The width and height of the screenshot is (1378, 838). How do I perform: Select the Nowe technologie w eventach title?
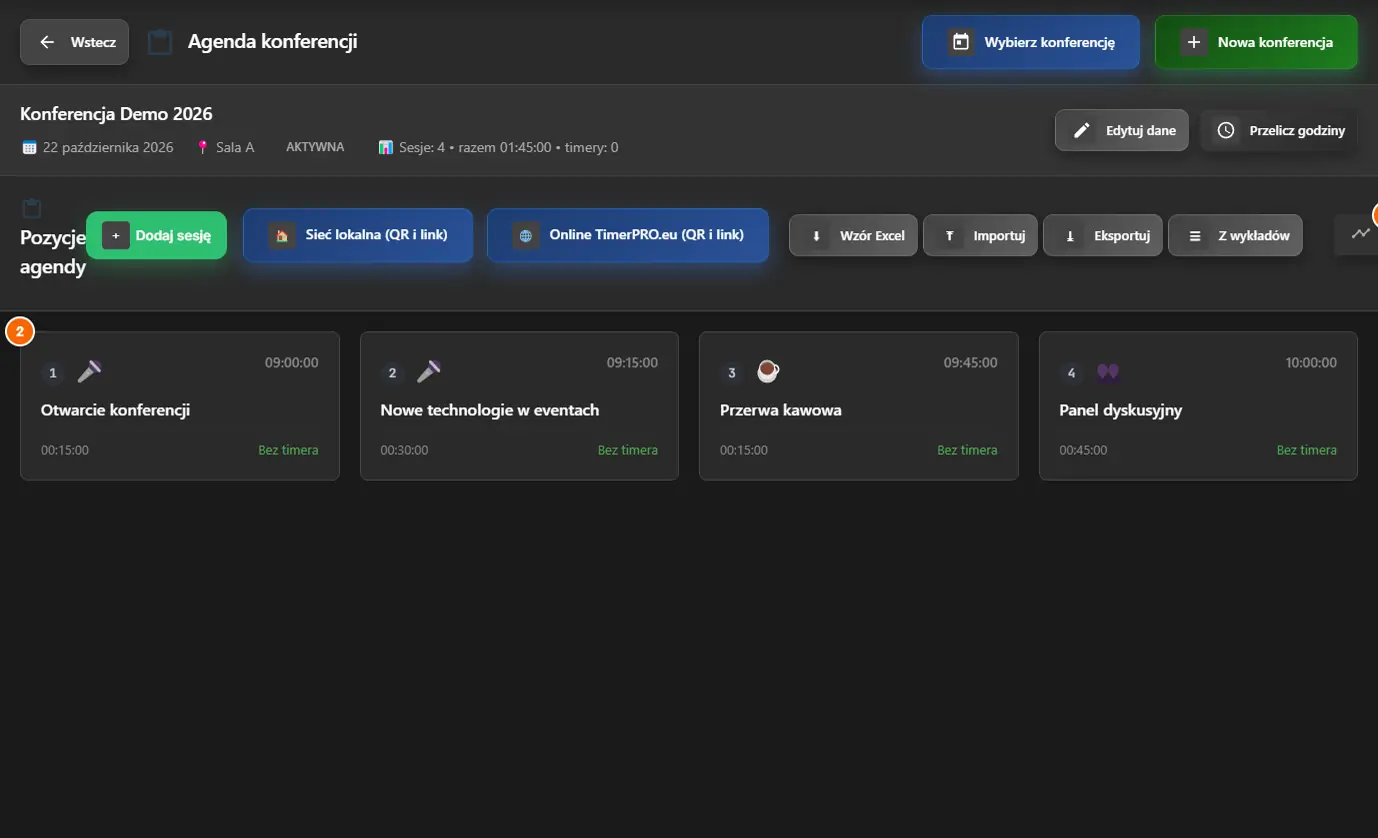[490, 410]
